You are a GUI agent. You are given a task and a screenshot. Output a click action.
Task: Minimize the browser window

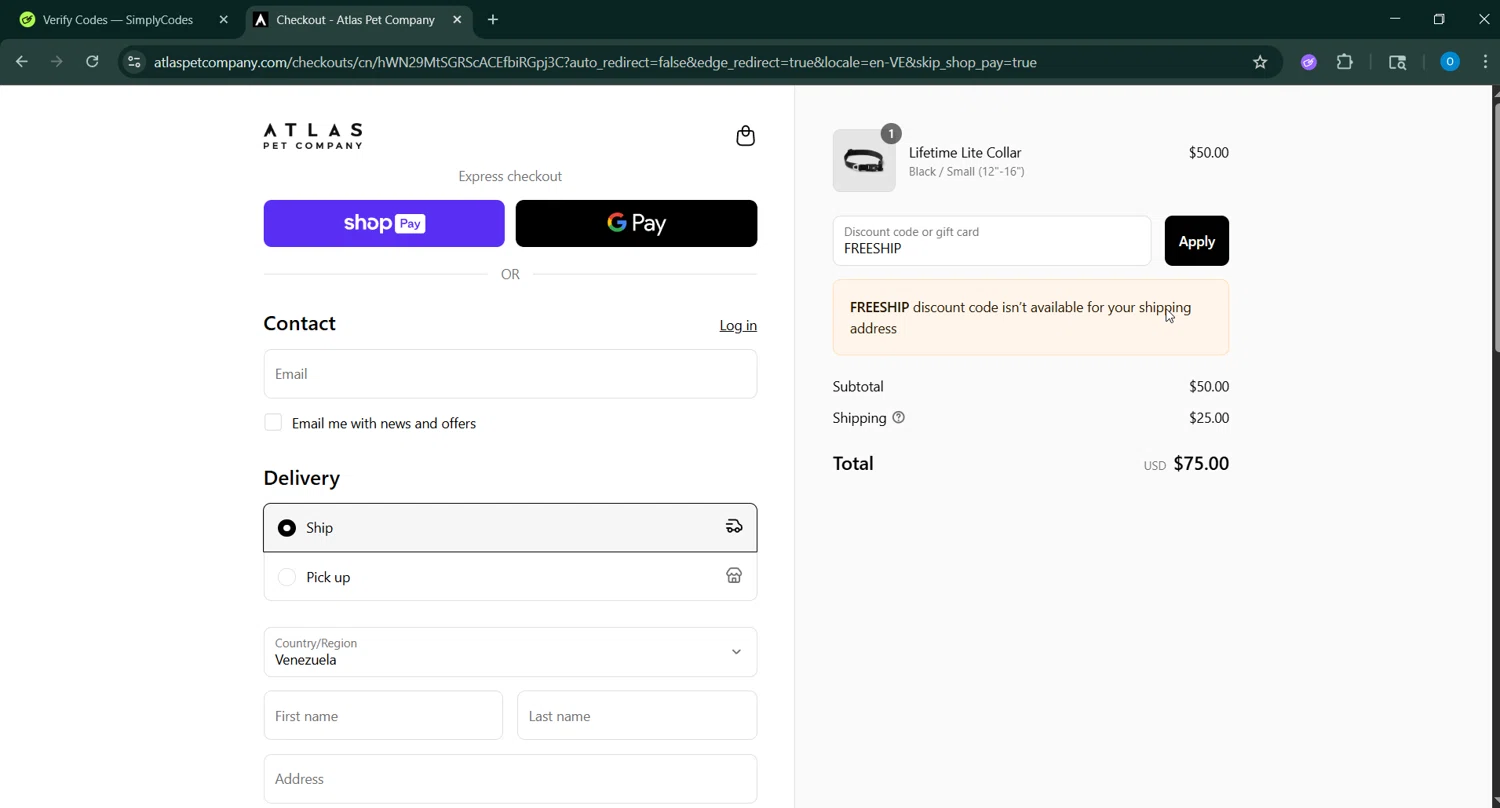tap(1395, 19)
